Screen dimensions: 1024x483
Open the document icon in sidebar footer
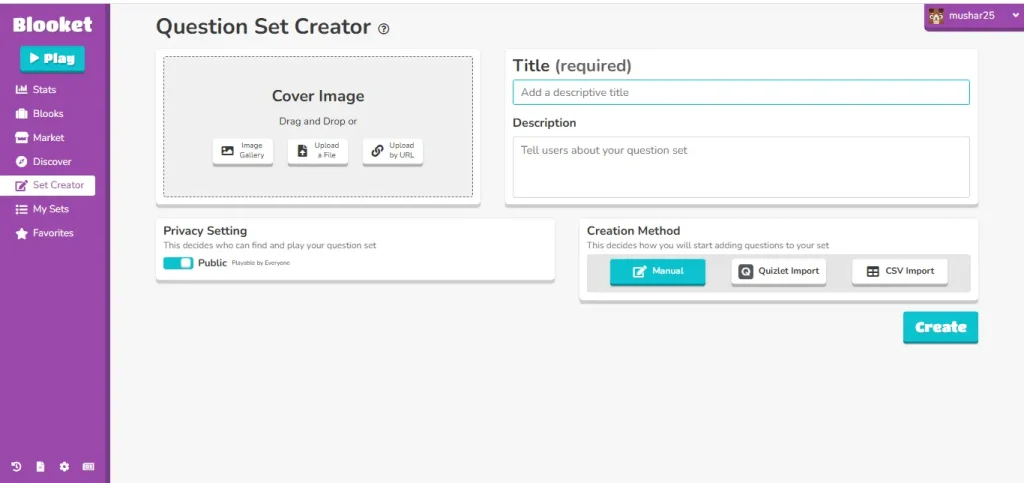(x=40, y=467)
